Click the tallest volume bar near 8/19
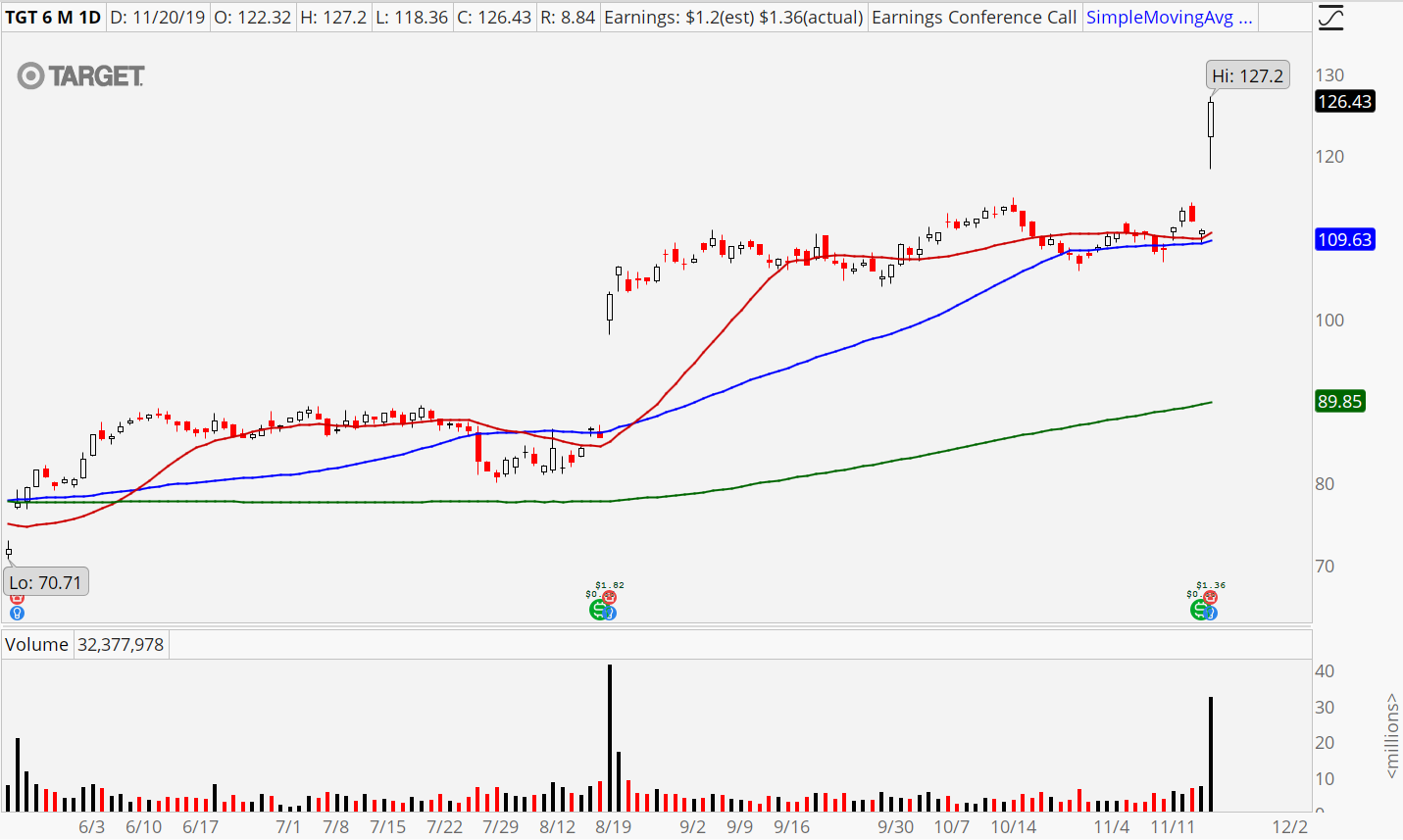Image resolution: width=1403 pixels, height=840 pixels. (x=610, y=738)
